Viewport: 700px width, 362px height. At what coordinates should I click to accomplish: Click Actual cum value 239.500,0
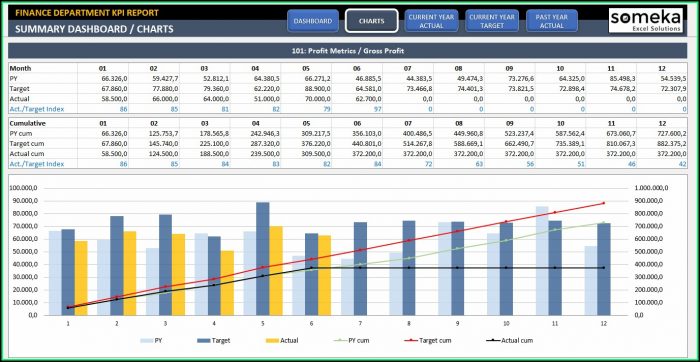[x=265, y=154]
